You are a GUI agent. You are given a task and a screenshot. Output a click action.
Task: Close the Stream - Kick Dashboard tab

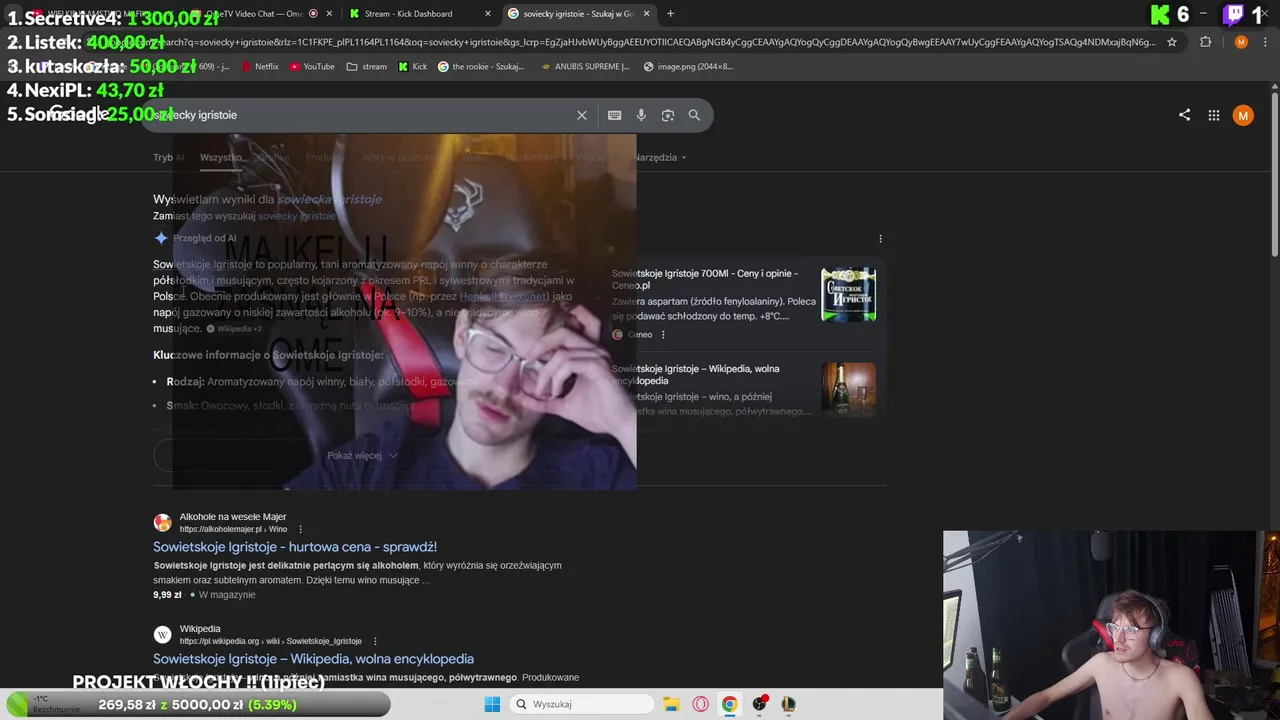pos(488,14)
